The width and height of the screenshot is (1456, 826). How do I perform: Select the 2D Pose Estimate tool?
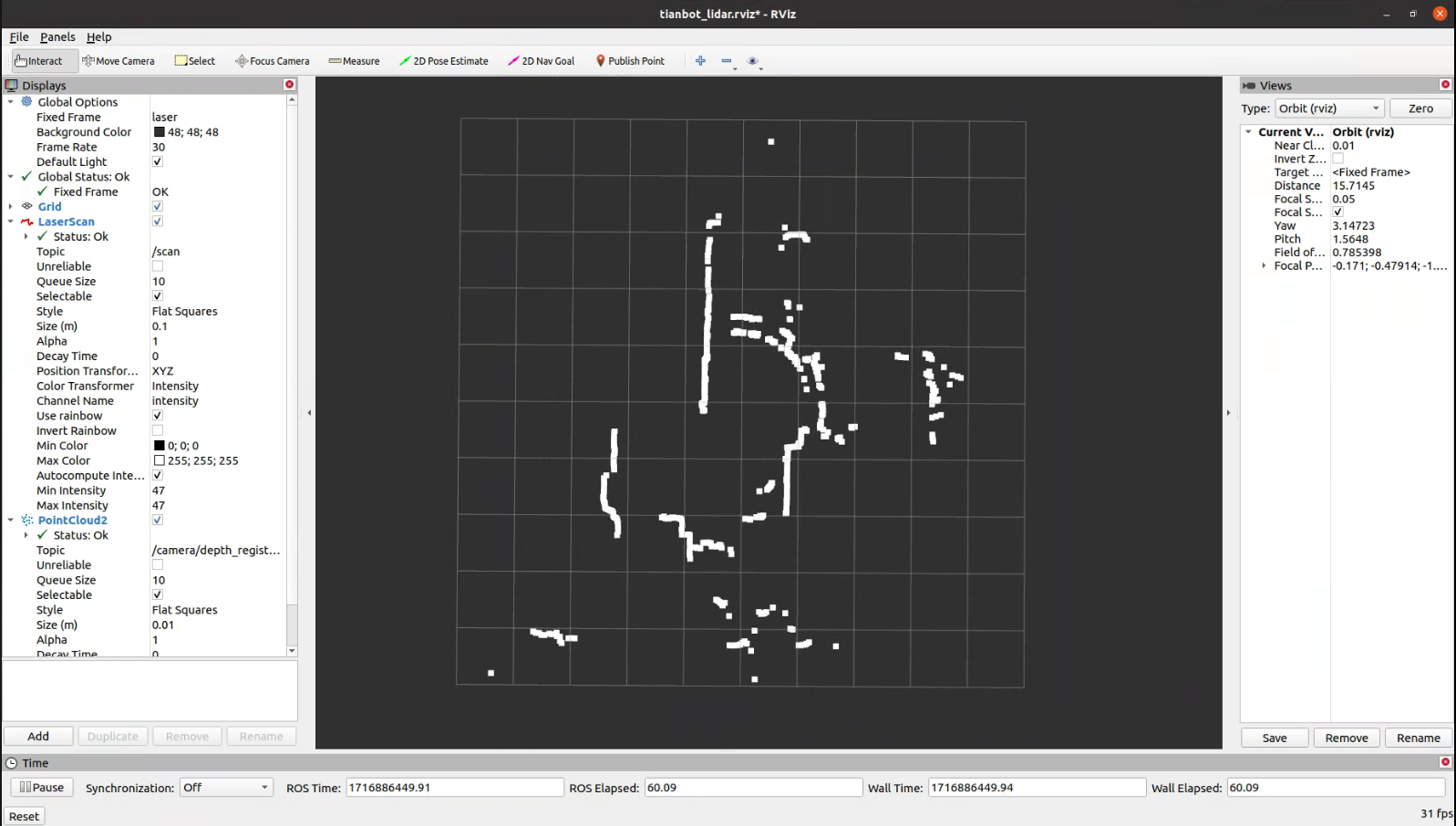tap(444, 61)
